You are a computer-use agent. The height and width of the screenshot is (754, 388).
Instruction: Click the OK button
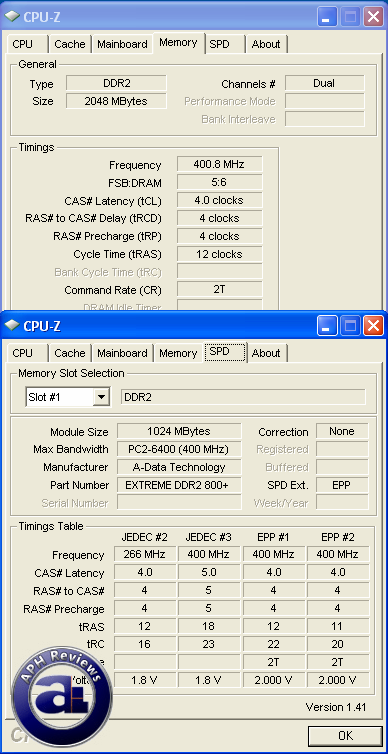click(x=345, y=735)
